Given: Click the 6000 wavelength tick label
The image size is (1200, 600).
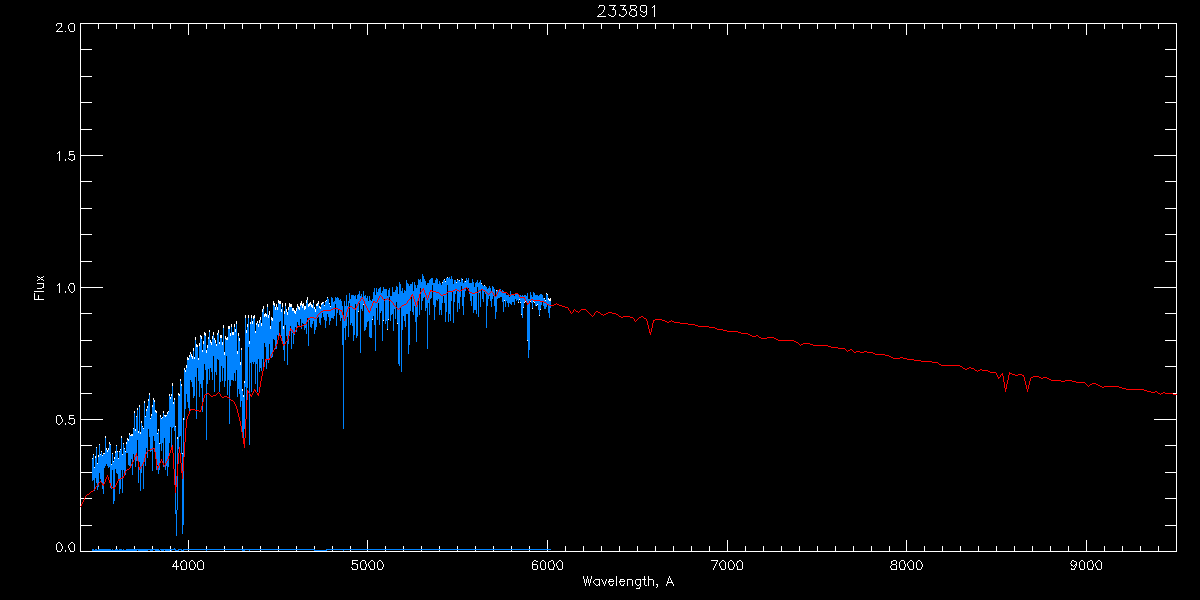Looking at the screenshot, I should 547,565.
